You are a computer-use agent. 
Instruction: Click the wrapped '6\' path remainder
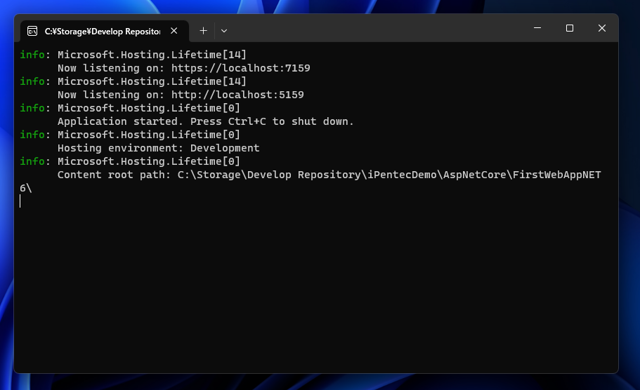pyautogui.click(x=26, y=188)
